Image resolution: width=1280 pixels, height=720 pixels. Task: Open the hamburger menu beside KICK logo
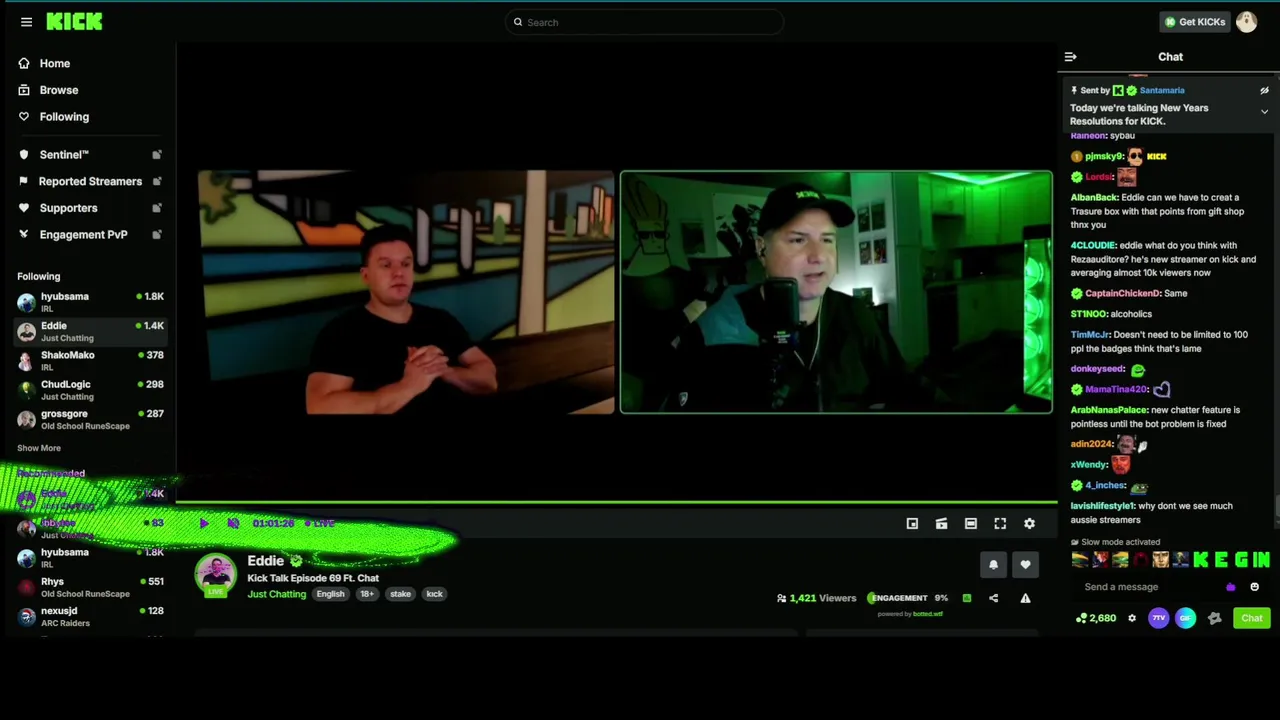point(26,22)
